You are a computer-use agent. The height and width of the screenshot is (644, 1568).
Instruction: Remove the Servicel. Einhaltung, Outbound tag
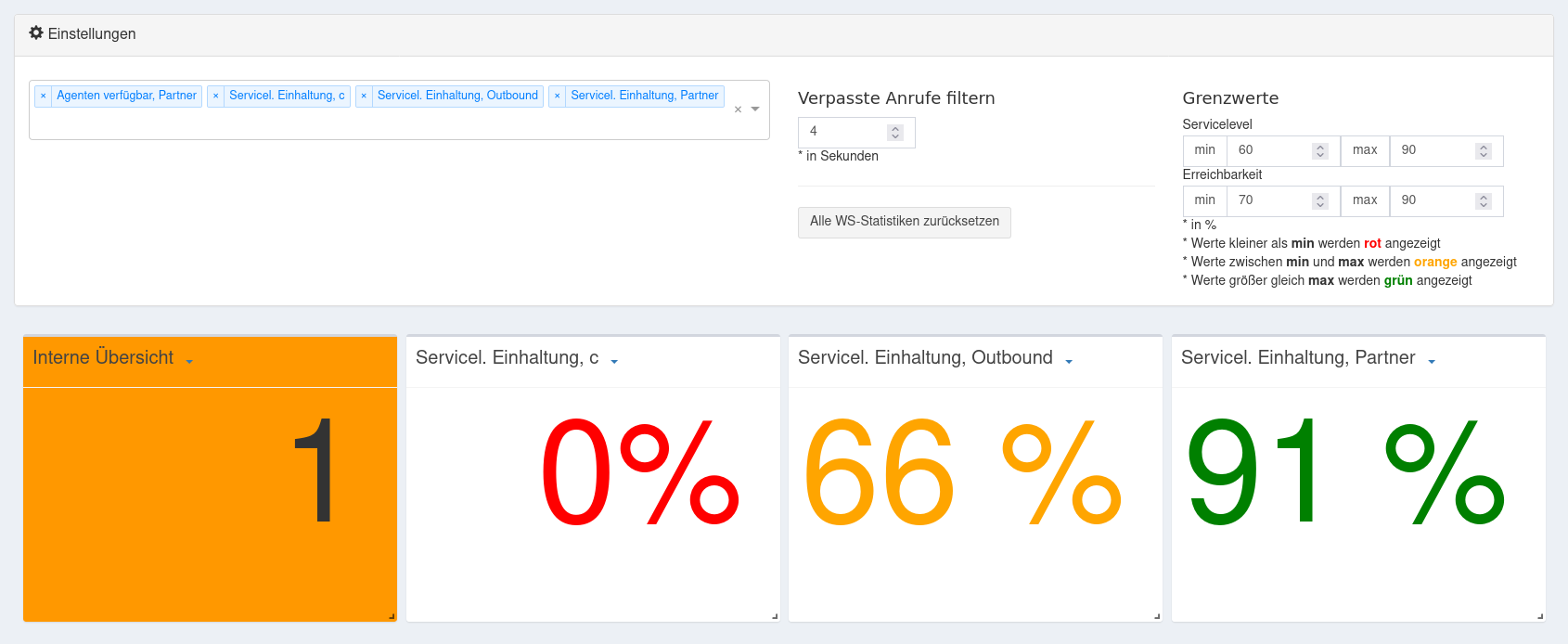(x=364, y=96)
